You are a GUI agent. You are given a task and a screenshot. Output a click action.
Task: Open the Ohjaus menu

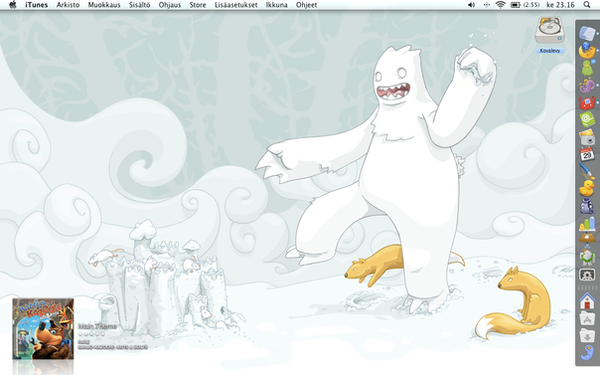click(170, 5)
